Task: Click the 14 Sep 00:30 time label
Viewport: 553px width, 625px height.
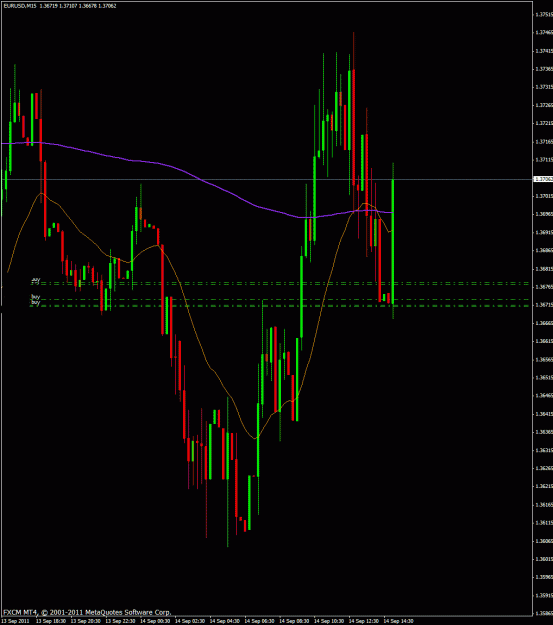Action: pyautogui.click(x=155, y=621)
